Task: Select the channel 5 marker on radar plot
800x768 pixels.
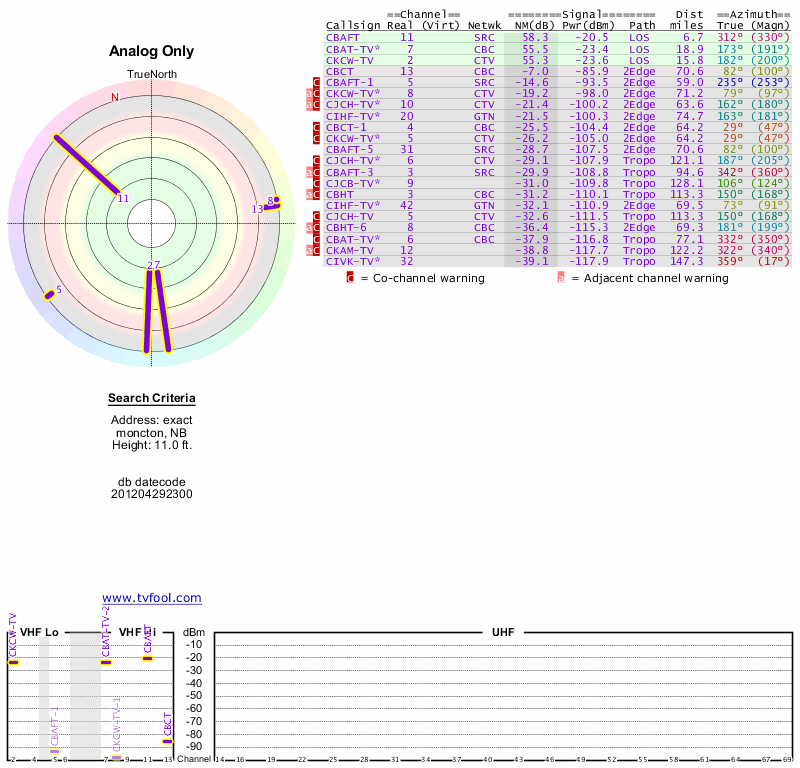Action: 49,293
